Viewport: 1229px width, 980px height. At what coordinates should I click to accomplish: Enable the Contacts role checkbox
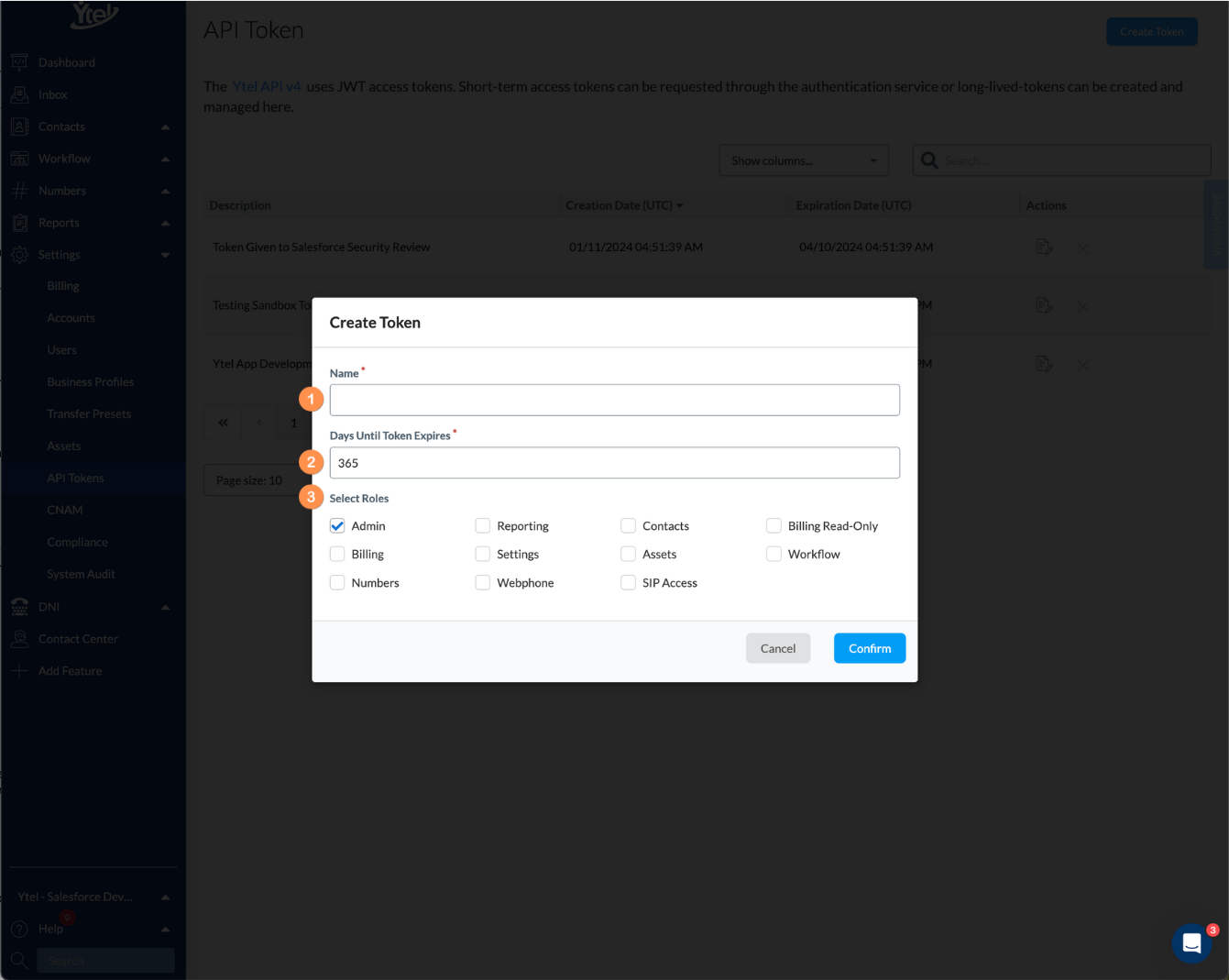628,525
